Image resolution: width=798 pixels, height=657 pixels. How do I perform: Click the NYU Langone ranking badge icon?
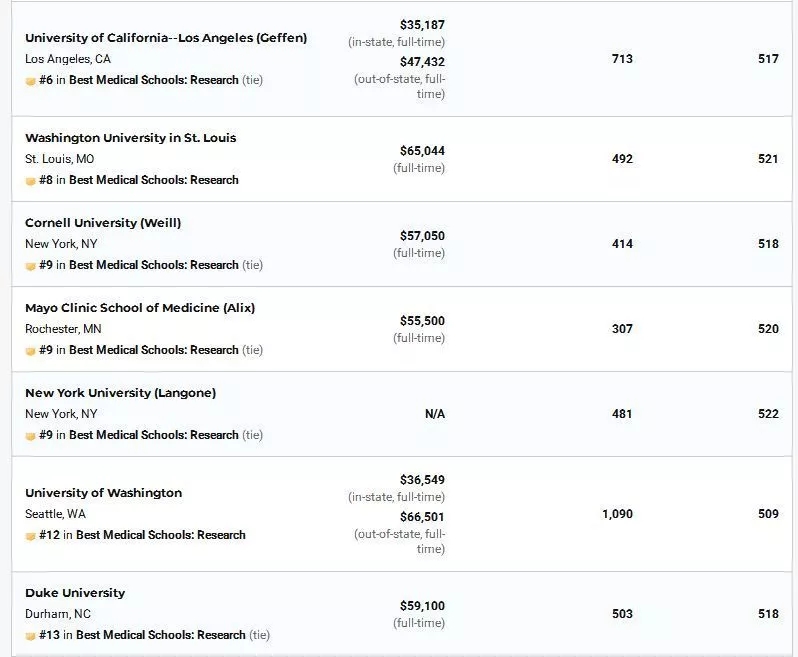pyautogui.click(x=31, y=435)
